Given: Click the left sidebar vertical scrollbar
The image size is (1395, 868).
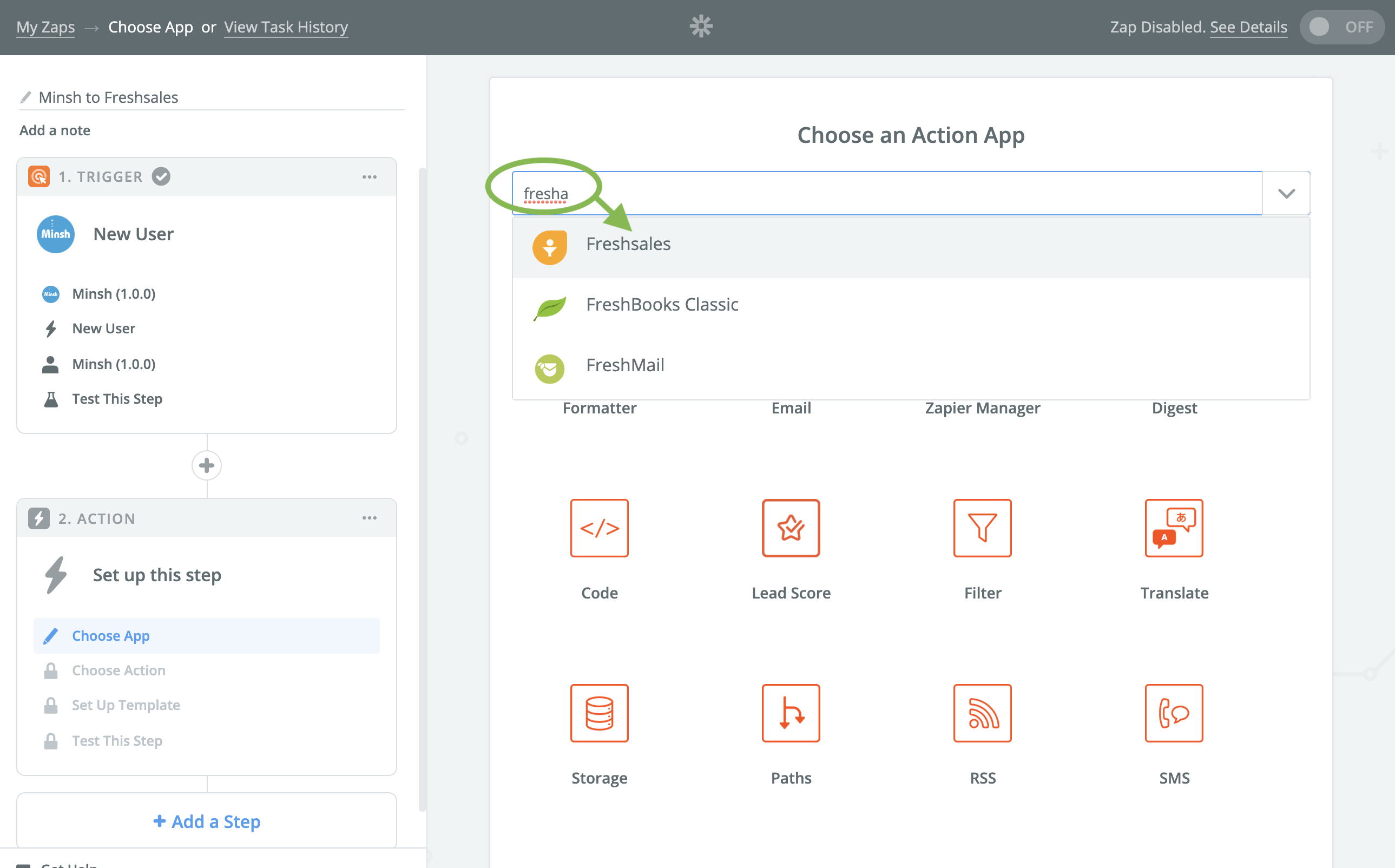Looking at the screenshot, I should (x=423, y=489).
